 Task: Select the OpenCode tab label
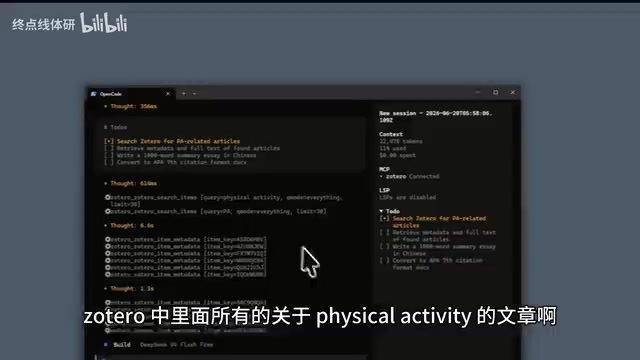(x=111, y=94)
